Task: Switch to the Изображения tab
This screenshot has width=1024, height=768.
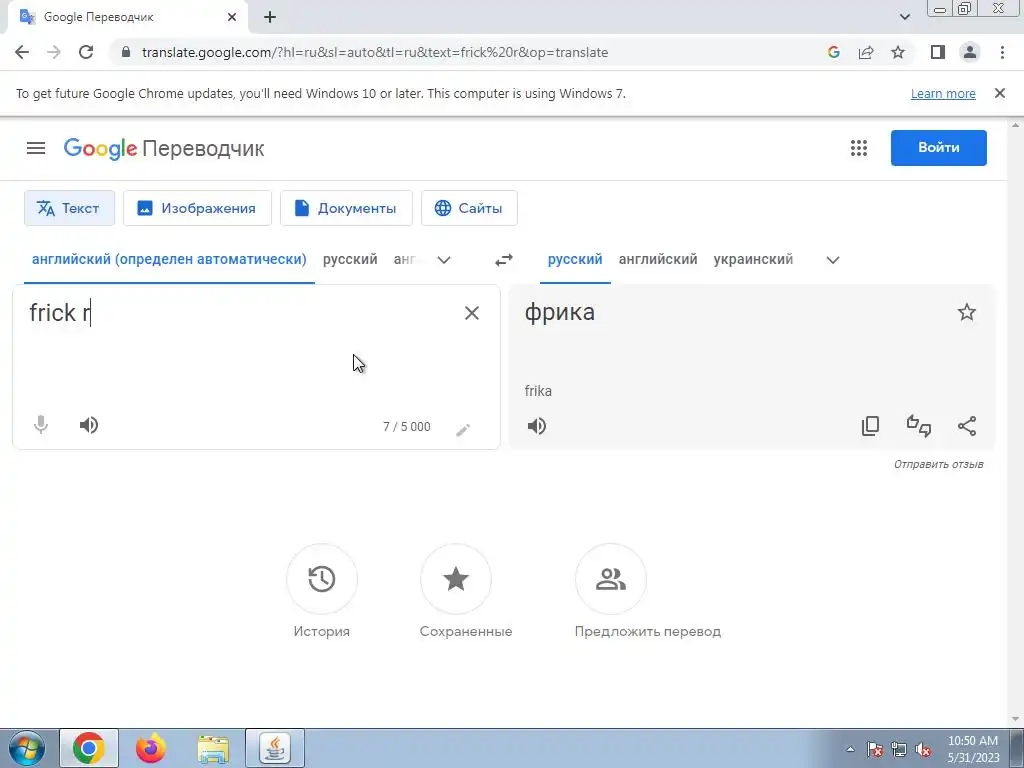Action: coord(197,208)
